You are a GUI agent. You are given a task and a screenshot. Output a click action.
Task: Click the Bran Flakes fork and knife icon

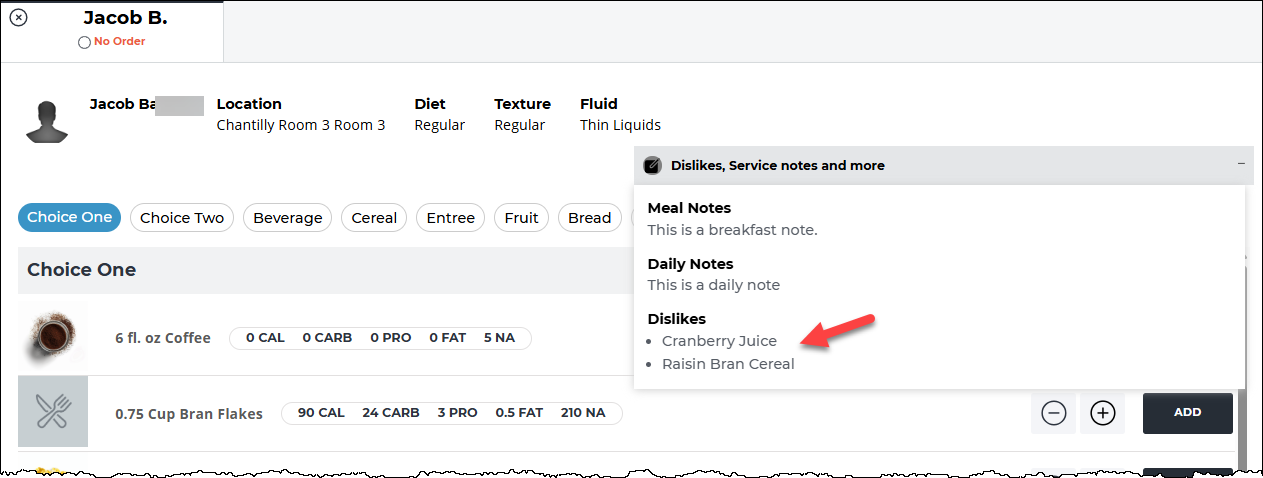[53, 412]
